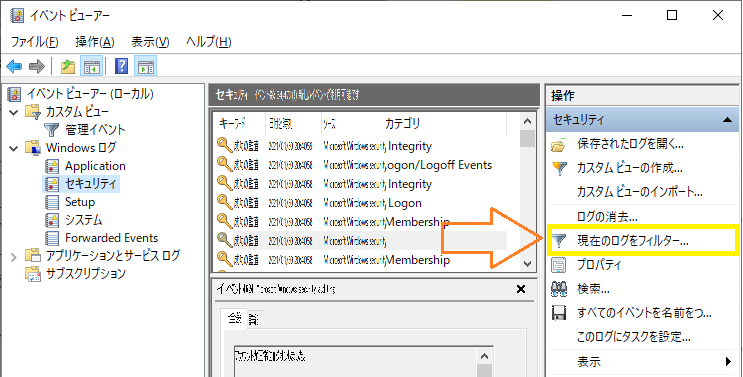This screenshot has height=377, width=743.
Task: Click key icon of Logon event row
Action: (x=224, y=201)
